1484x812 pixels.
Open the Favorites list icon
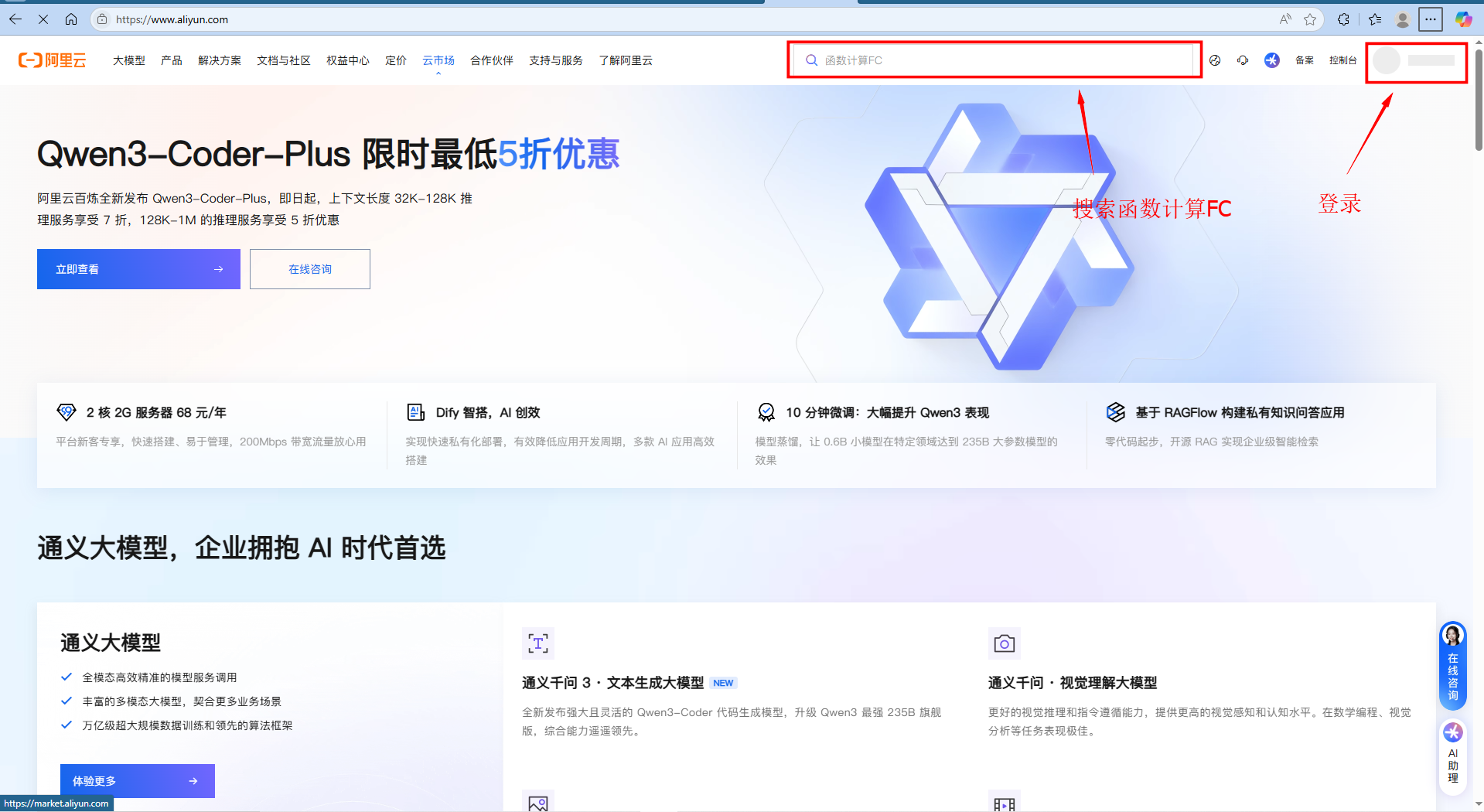point(1374,19)
